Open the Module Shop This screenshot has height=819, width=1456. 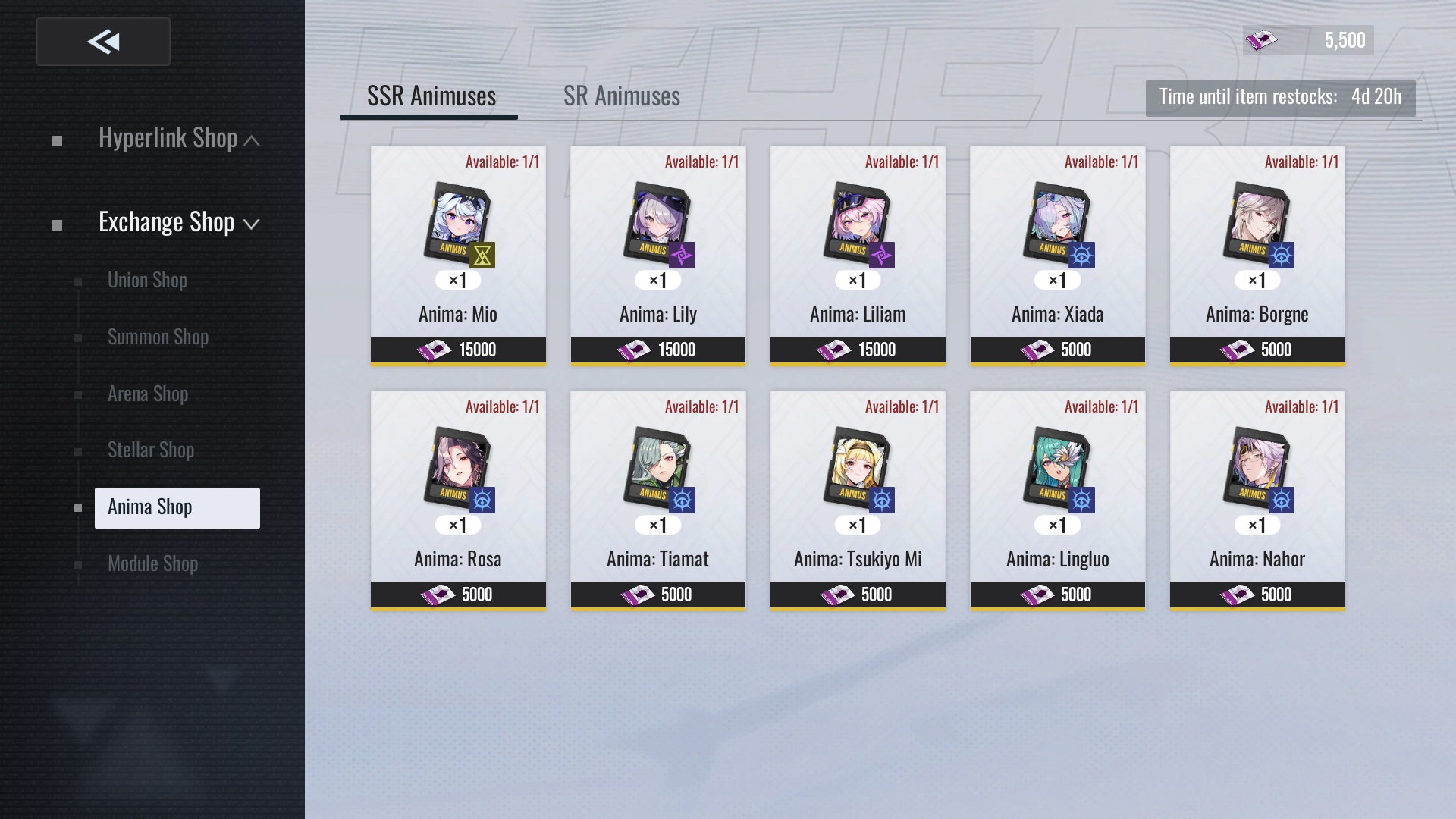pos(152,564)
